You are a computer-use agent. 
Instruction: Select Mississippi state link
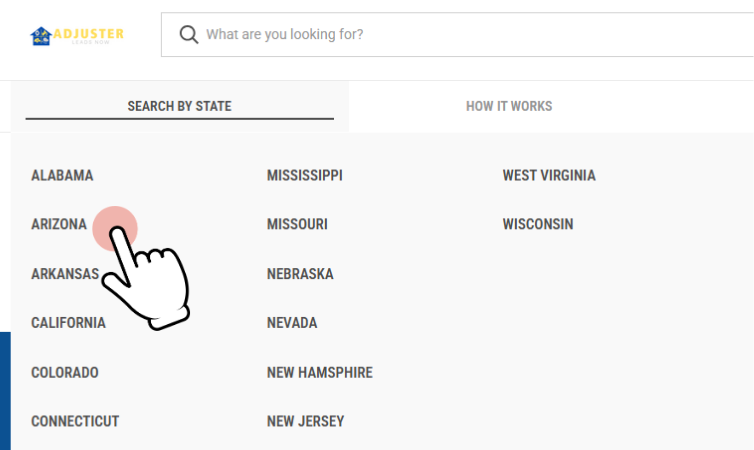coord(305,175)
